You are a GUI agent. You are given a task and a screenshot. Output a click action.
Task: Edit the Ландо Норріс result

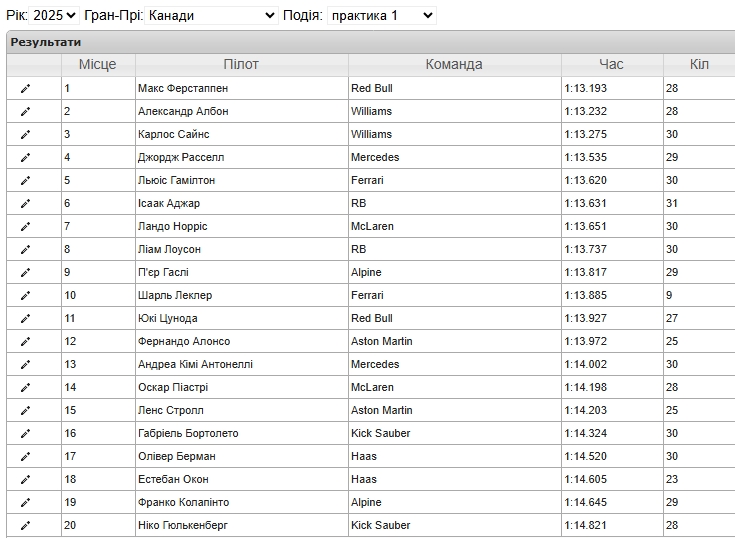tap(25, 226)
